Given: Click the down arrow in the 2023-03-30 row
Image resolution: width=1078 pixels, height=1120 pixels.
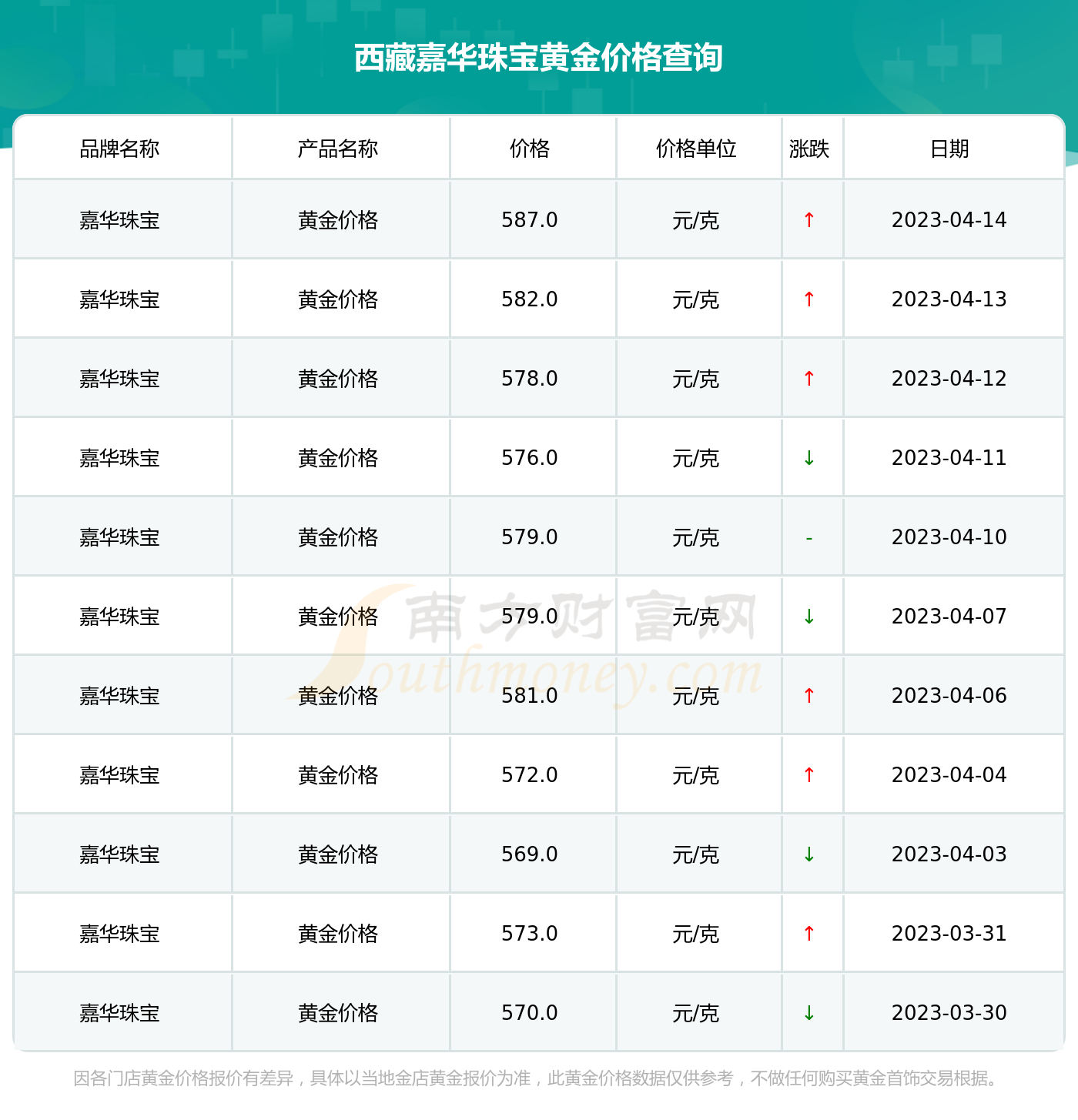Looking at the screenshot, I should [x=808, y=1013].
